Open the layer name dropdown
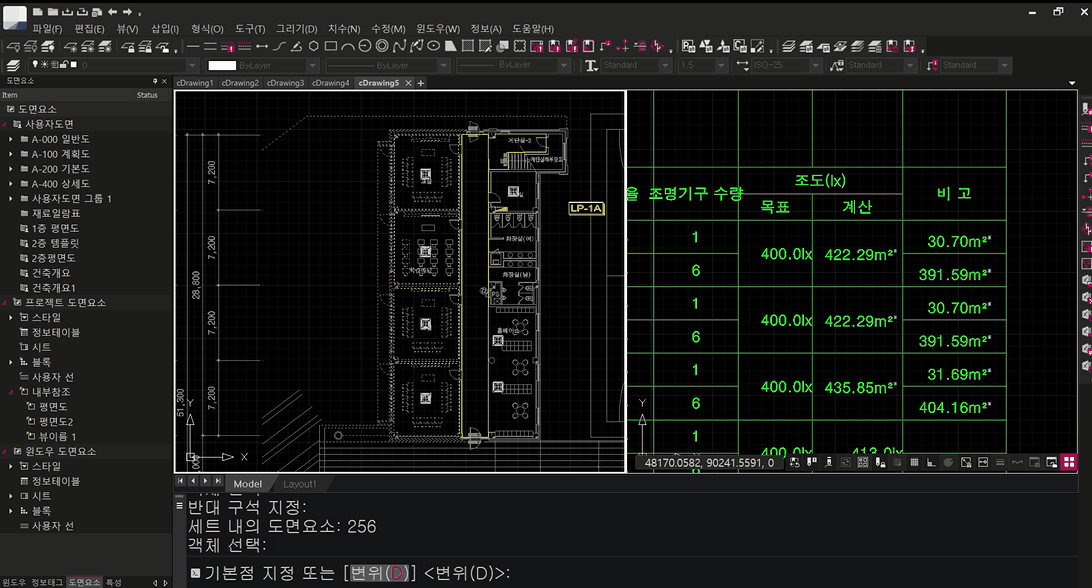 click(x=192, y=65)
